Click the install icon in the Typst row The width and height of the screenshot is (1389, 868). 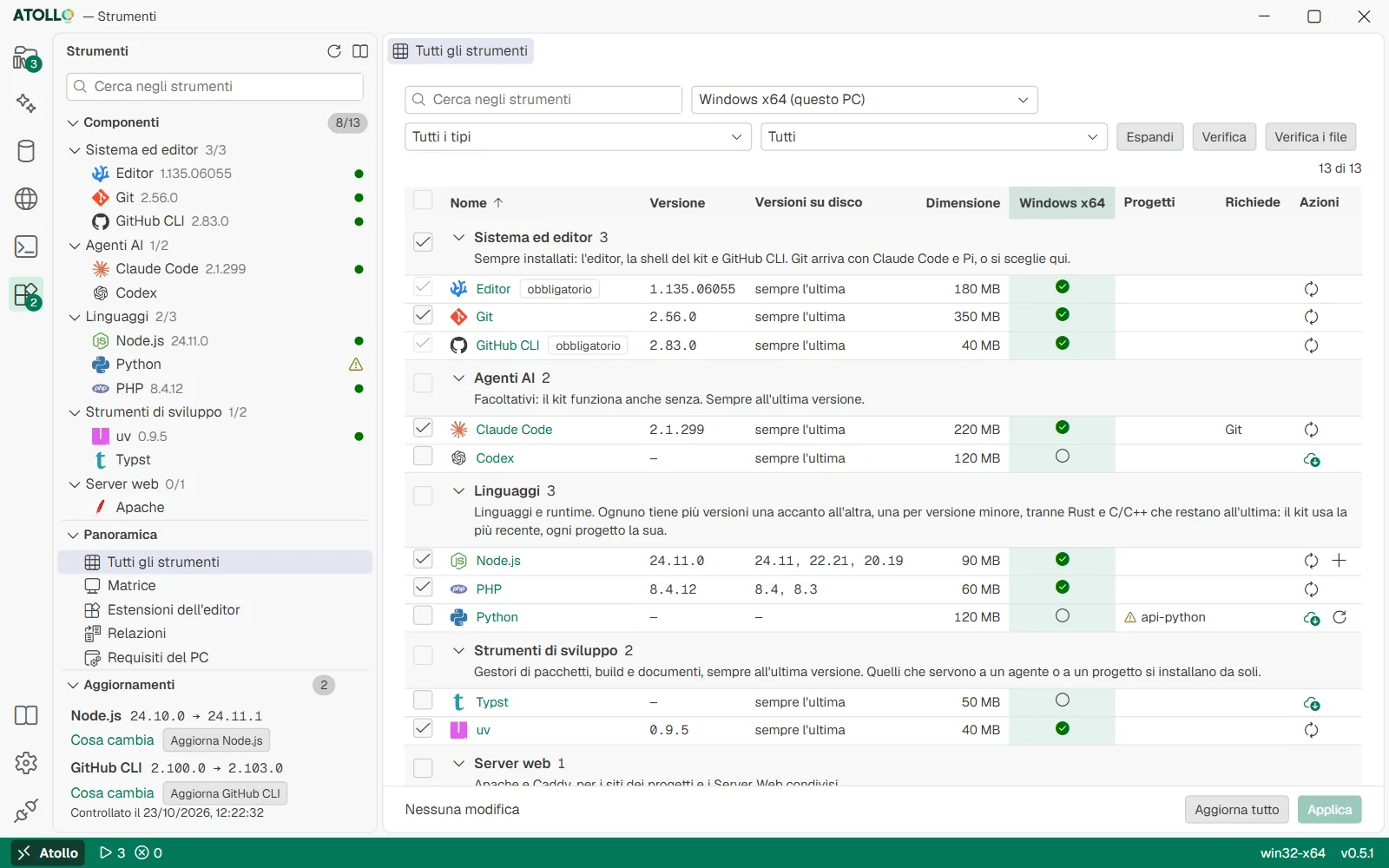tap(1312, 703)
